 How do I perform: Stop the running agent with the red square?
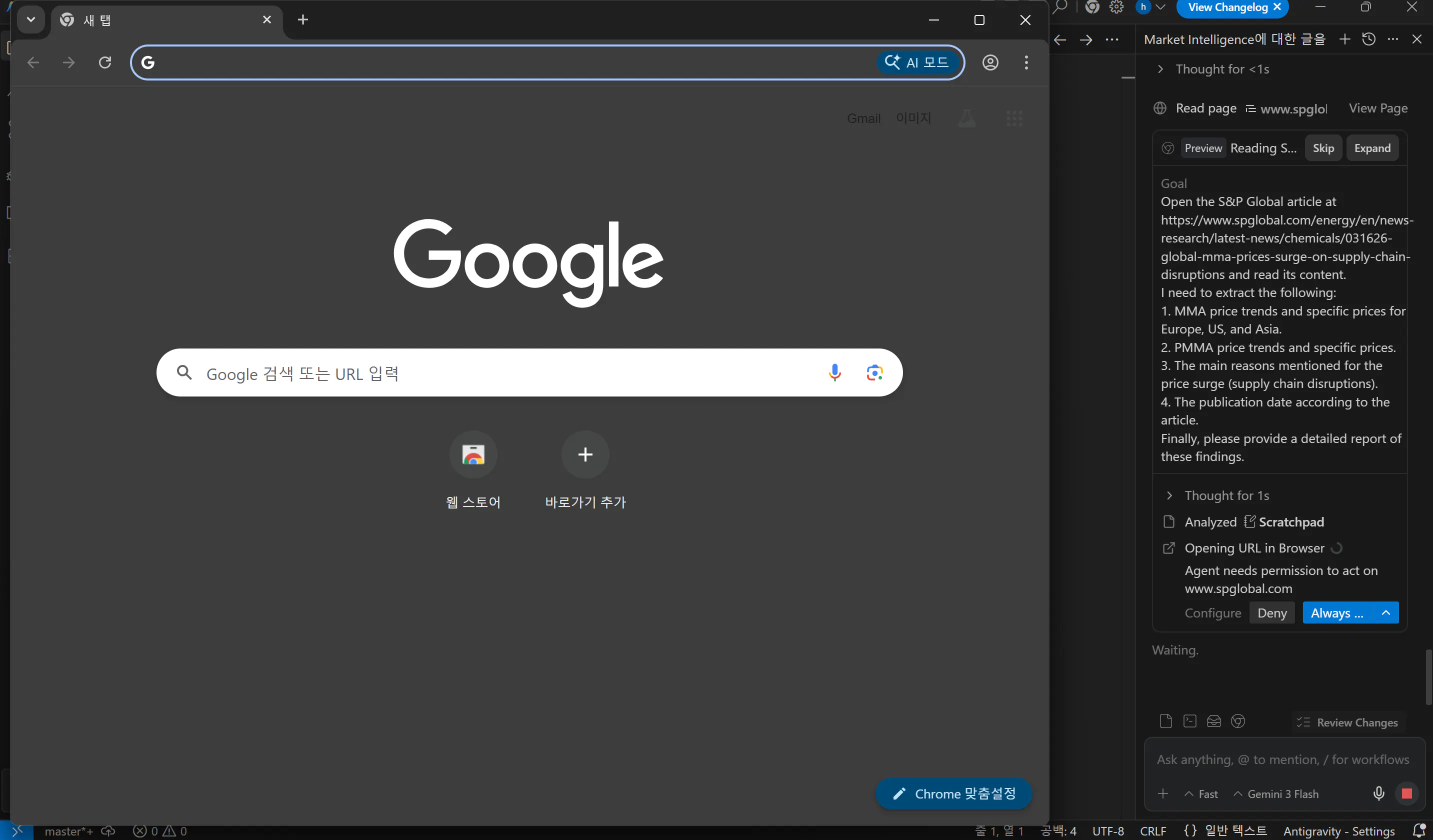[1407, 793]
